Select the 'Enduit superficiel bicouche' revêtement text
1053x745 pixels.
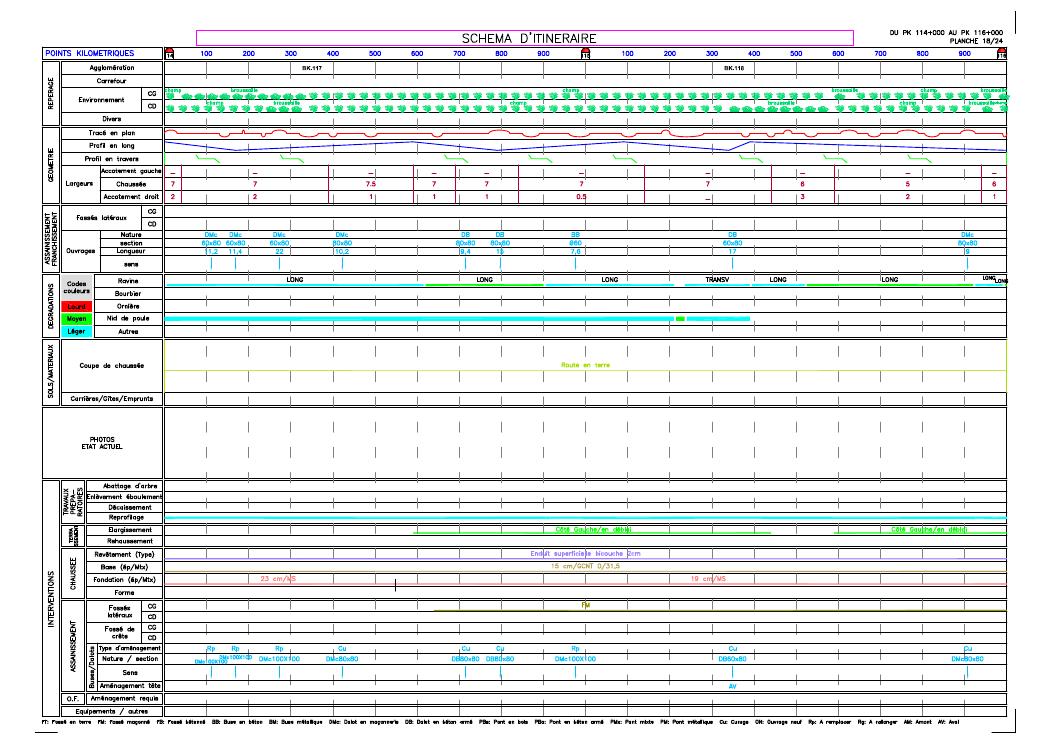[588, 554]
